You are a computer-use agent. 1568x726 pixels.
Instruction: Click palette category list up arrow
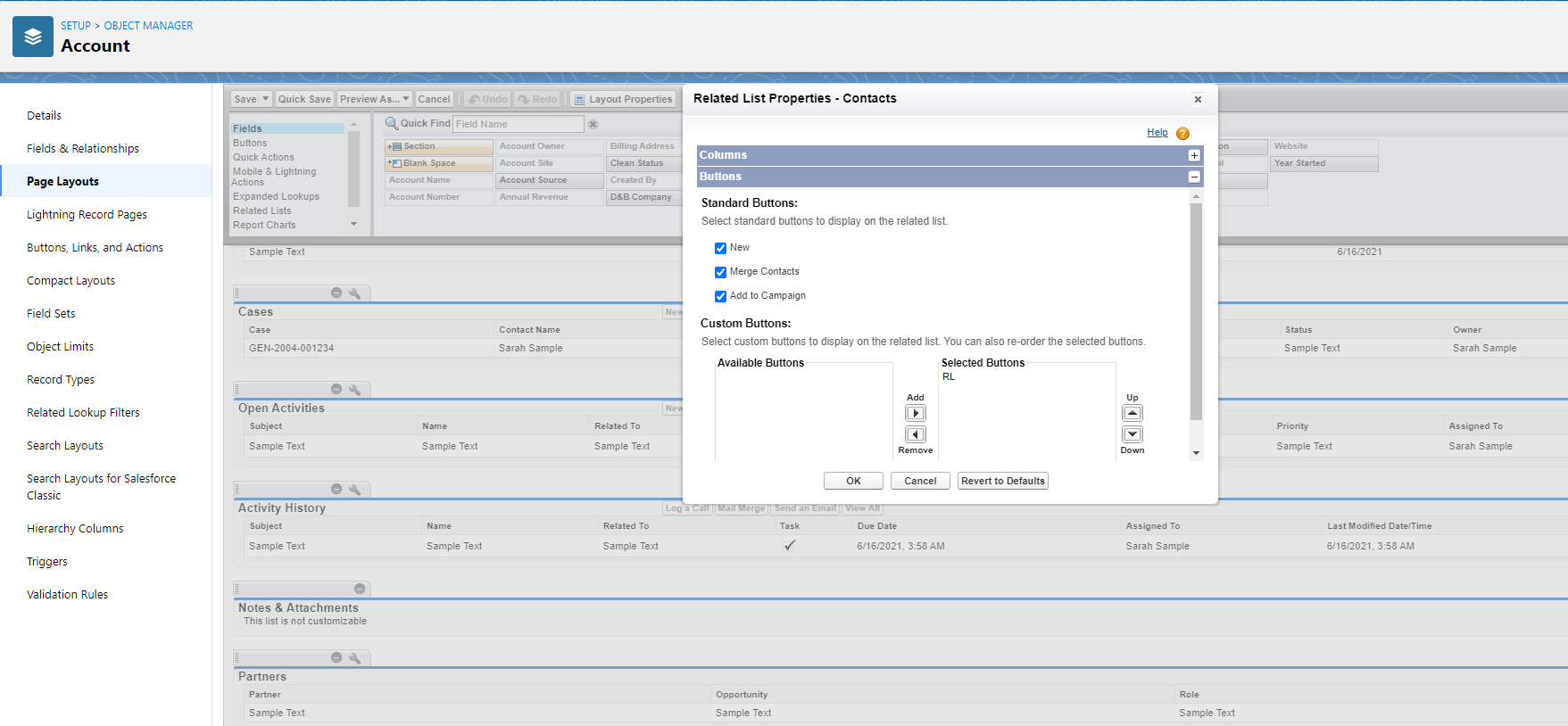pos(353,125)
